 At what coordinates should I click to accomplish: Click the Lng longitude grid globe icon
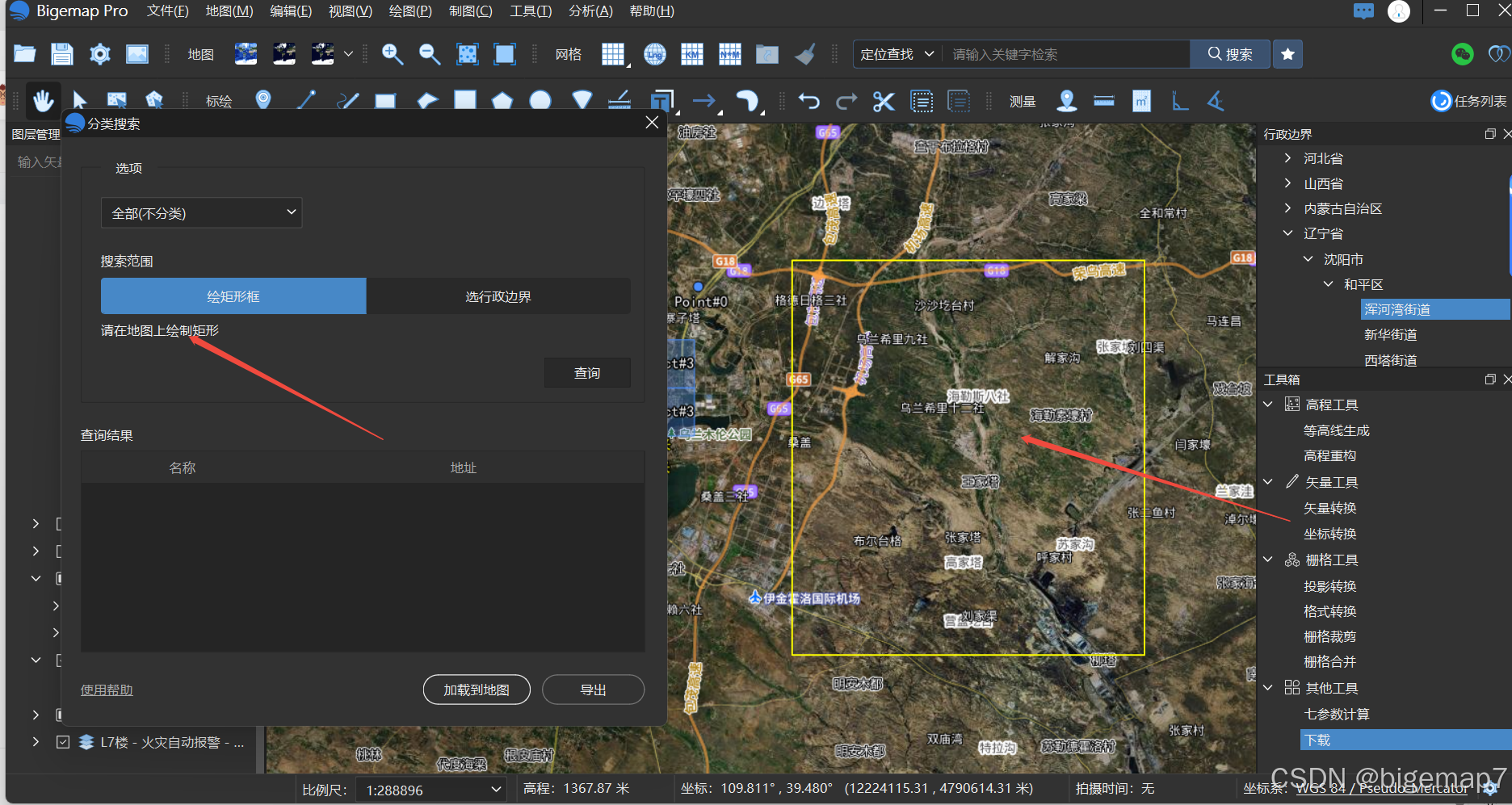655,54
